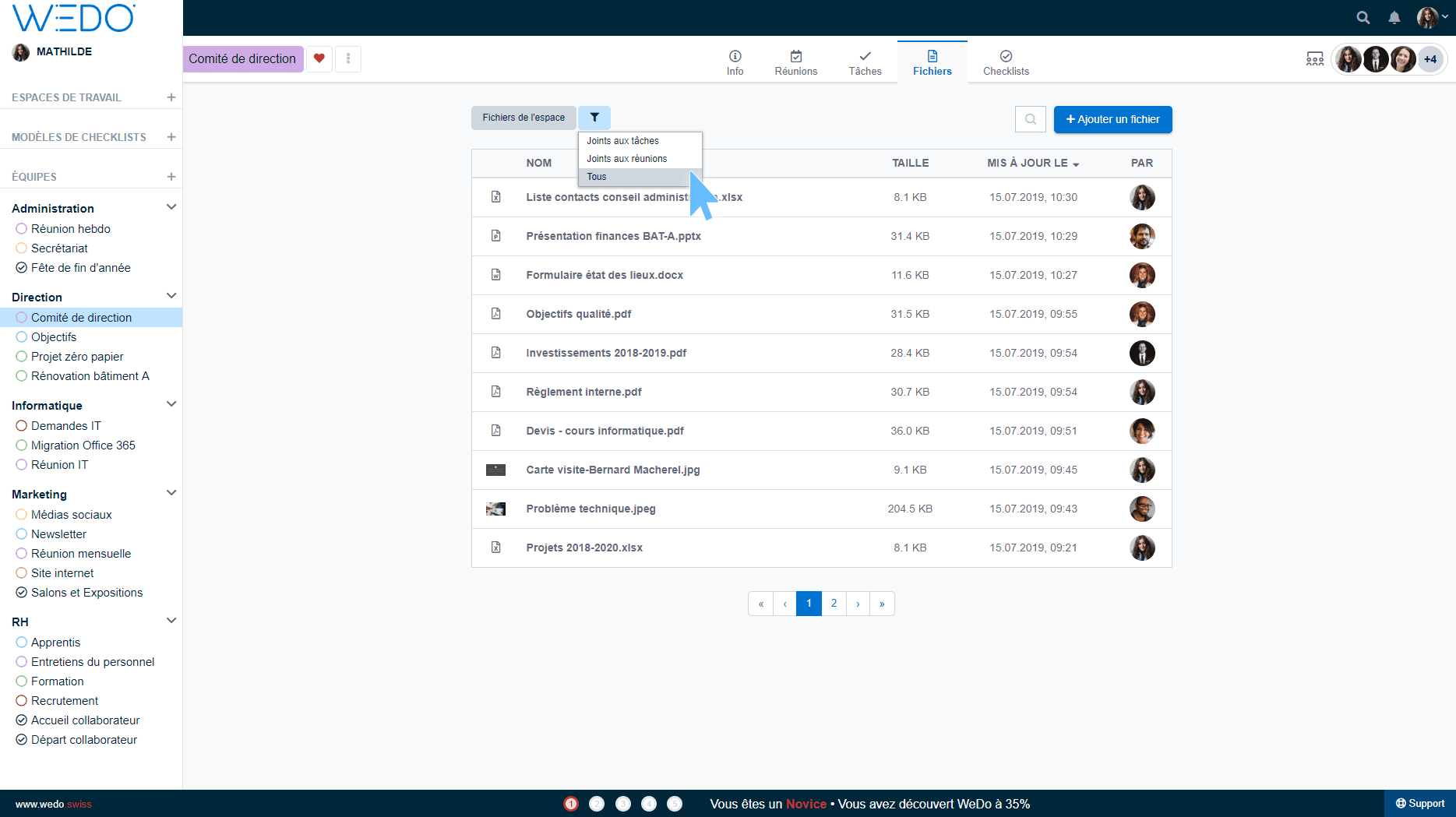The height and width of the screenshot is (817, 1456).
Task: Switch to the Réunions tab
Action: [x=795, y=62]
